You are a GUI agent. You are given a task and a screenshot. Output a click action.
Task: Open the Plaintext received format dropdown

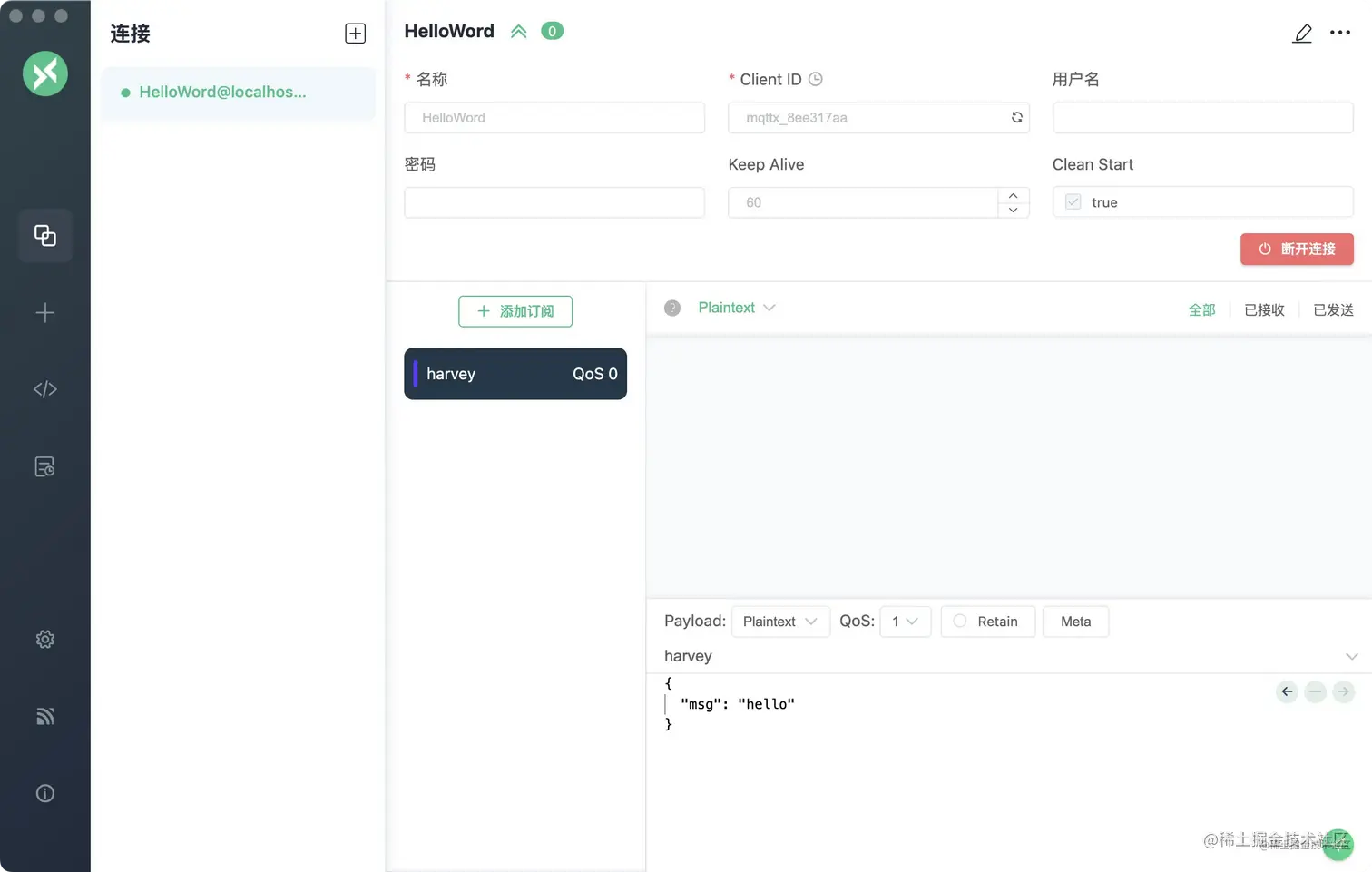coord(737,308)
